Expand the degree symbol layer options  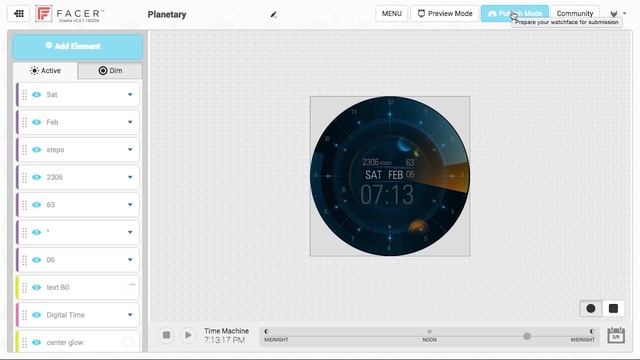click(130, 232)
